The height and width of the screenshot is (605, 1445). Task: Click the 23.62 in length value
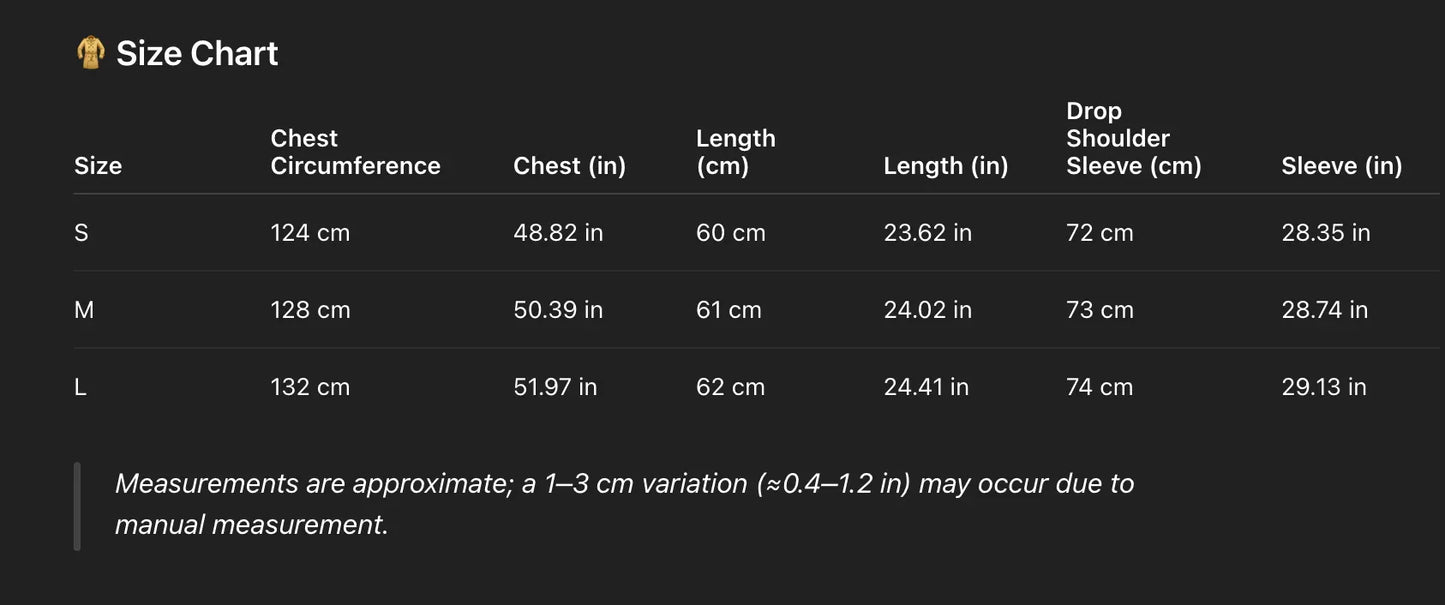(927, 233)
